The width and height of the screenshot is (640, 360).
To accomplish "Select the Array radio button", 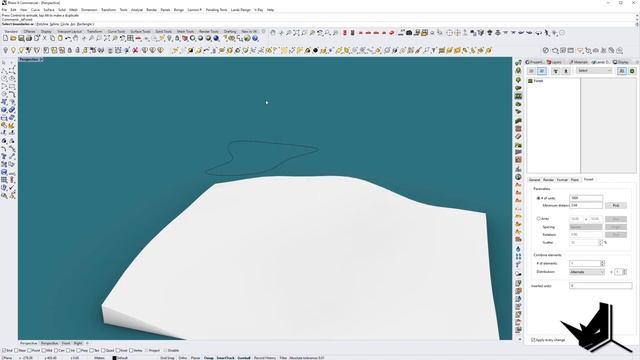I will [x=538, y=219].
